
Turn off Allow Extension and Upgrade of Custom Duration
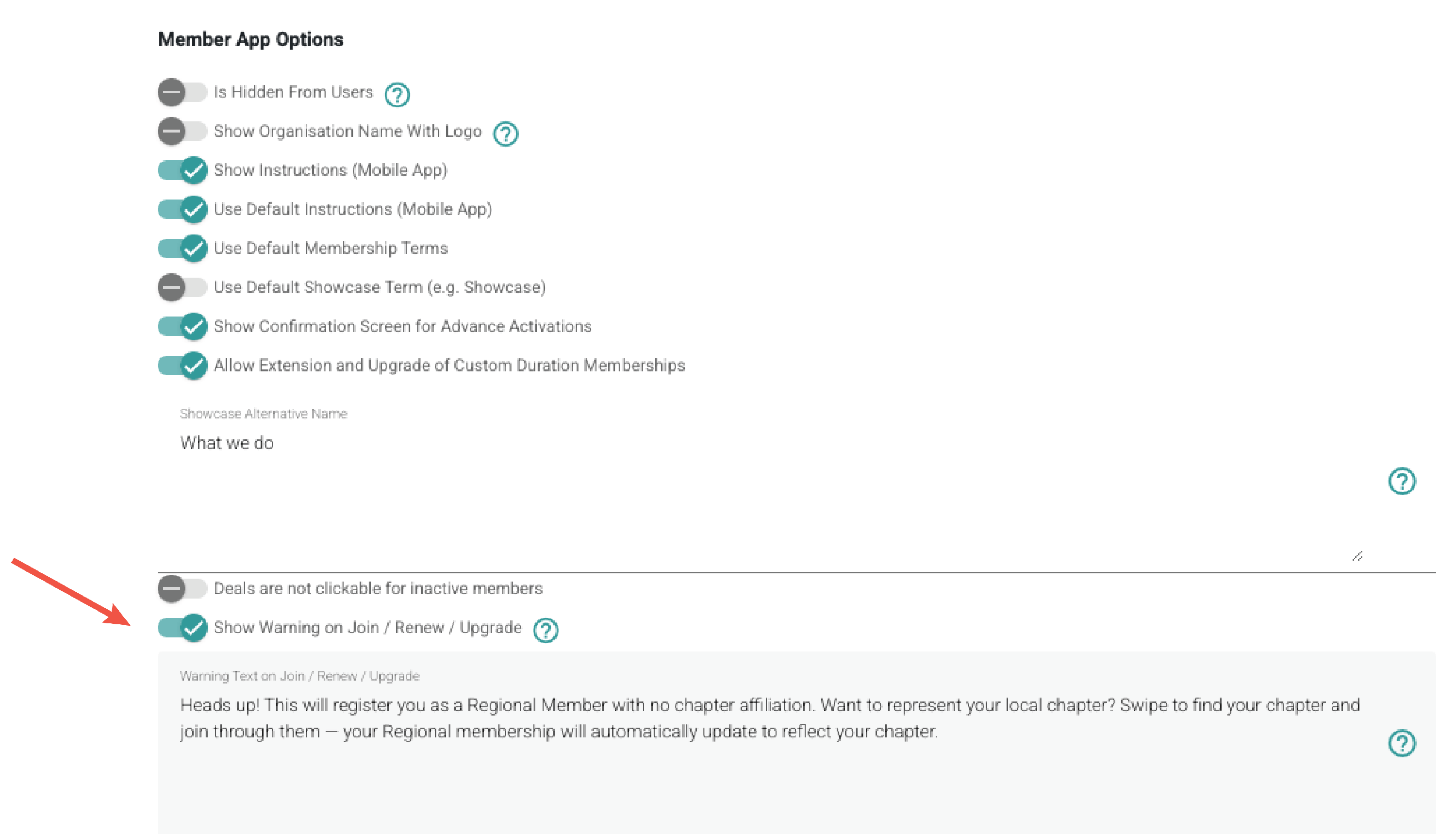click(182, 365)
